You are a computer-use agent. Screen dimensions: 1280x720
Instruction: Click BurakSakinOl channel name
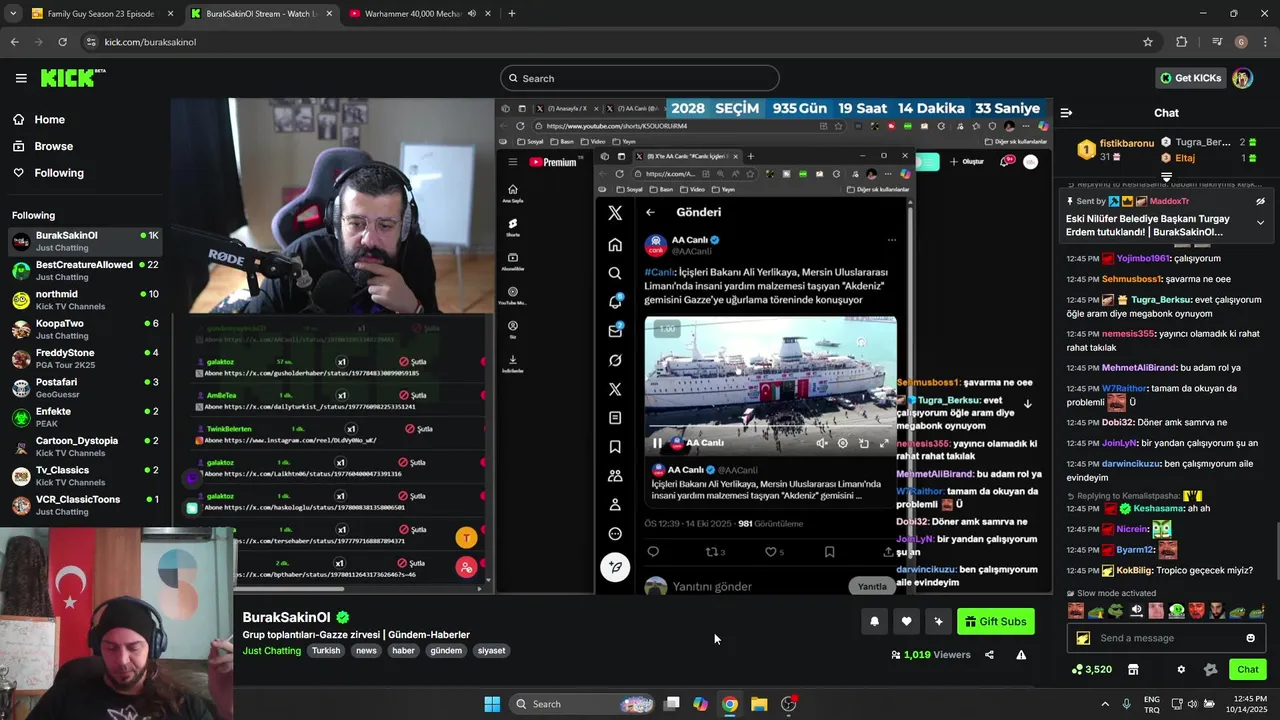(x=286, y=617)
